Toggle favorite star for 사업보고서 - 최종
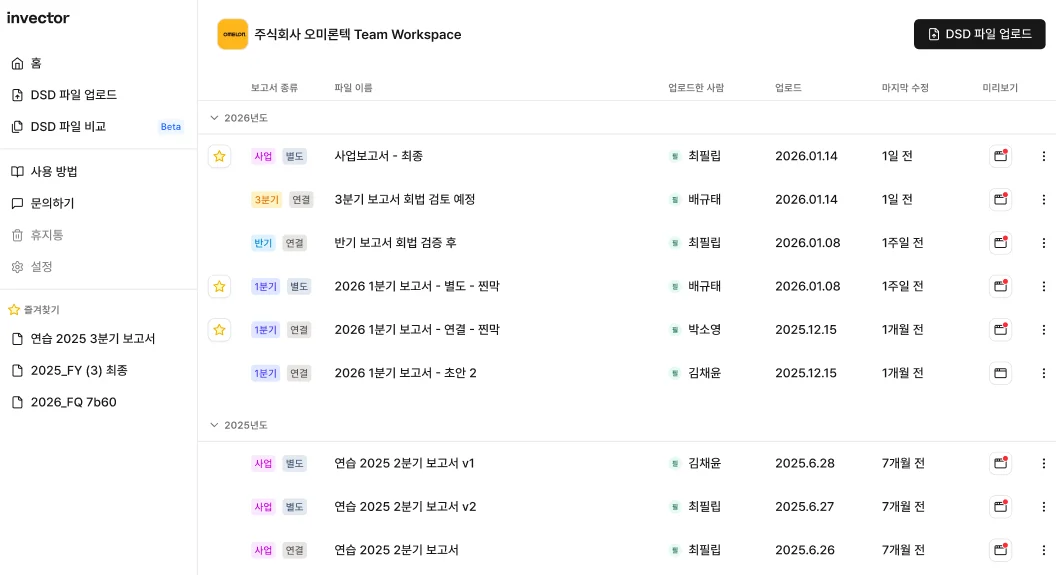1056x575 pixels. [x=219, y=156]
